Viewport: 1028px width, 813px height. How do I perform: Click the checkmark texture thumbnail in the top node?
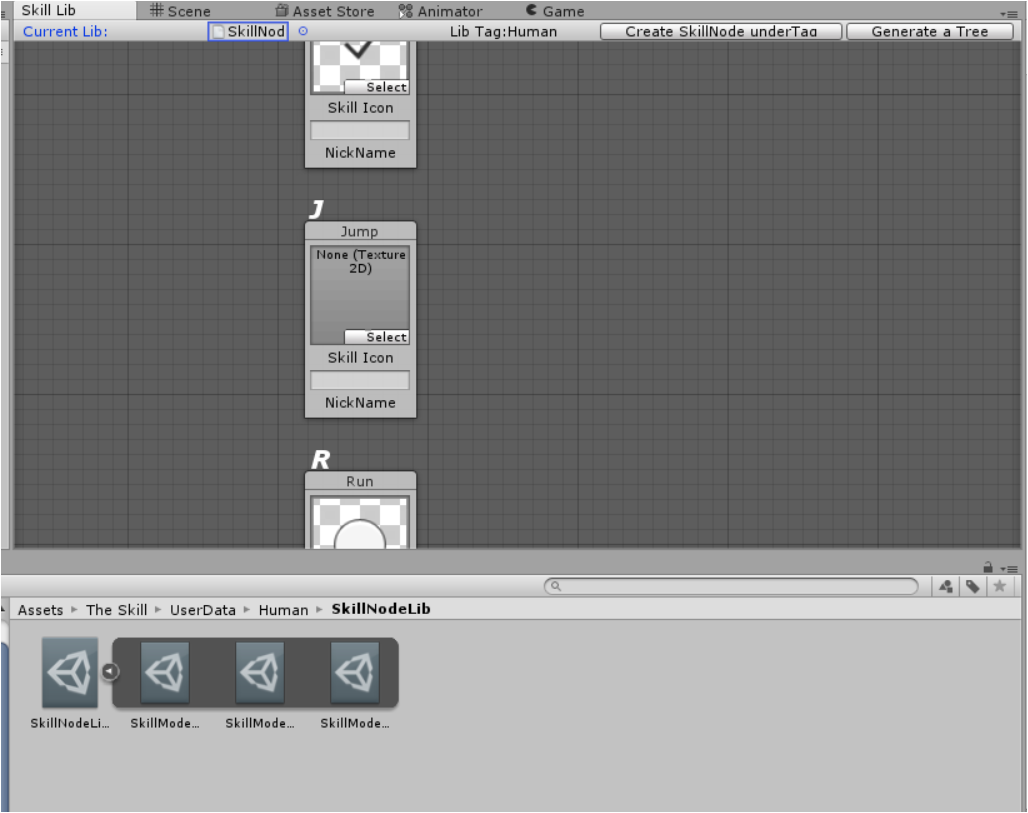[x=360, y=62]
